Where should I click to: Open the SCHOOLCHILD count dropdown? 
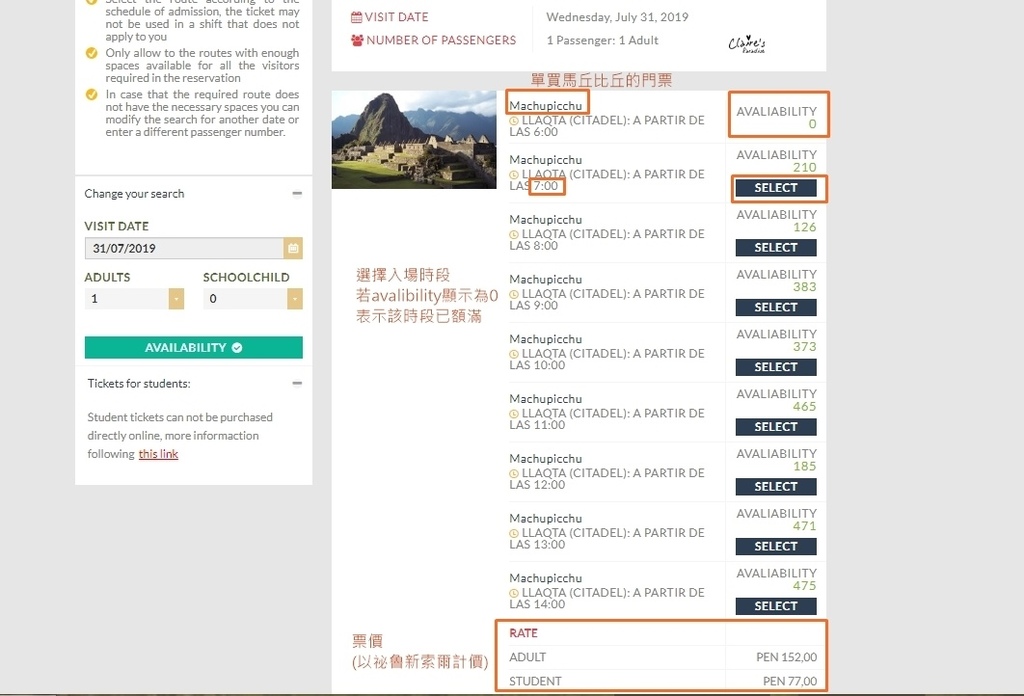(294, 299)
